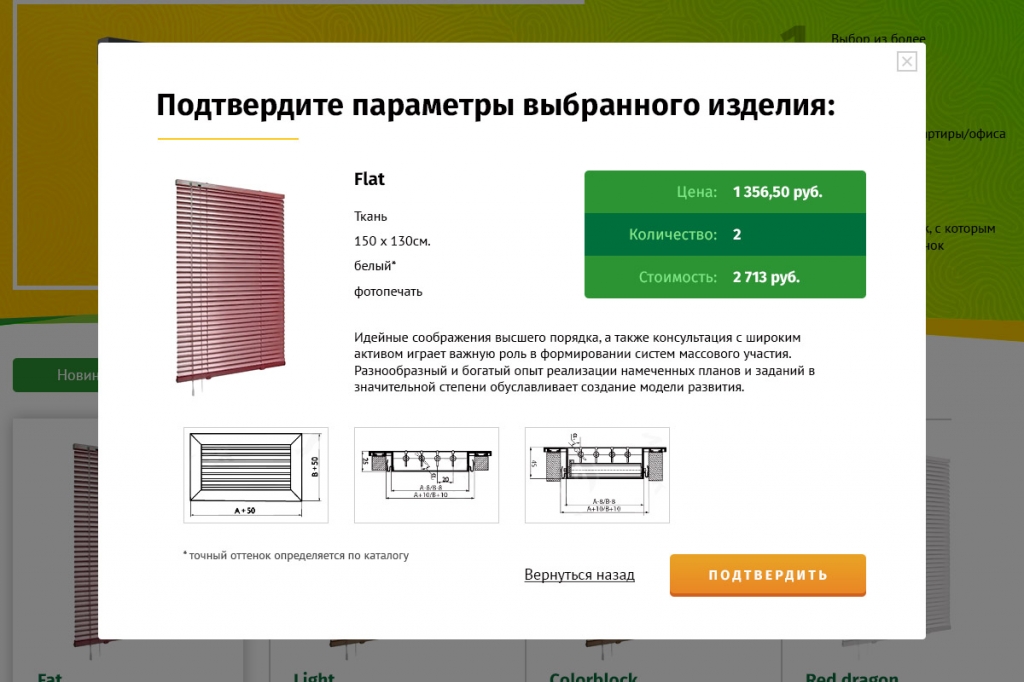Click the orange ПОДТВЕРДИТЬ button
This screenshot has height=682, width=1024.
(767, 575)
